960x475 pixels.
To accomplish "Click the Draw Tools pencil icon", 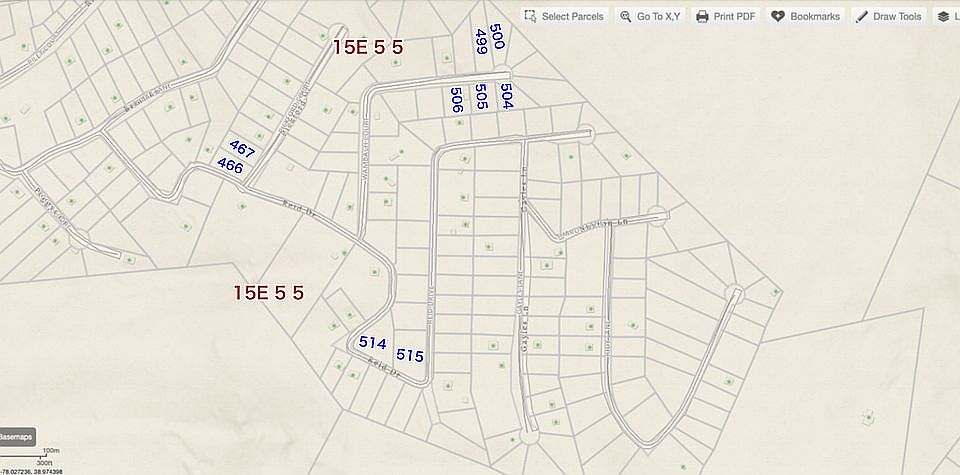I will (x=861, y=17).
